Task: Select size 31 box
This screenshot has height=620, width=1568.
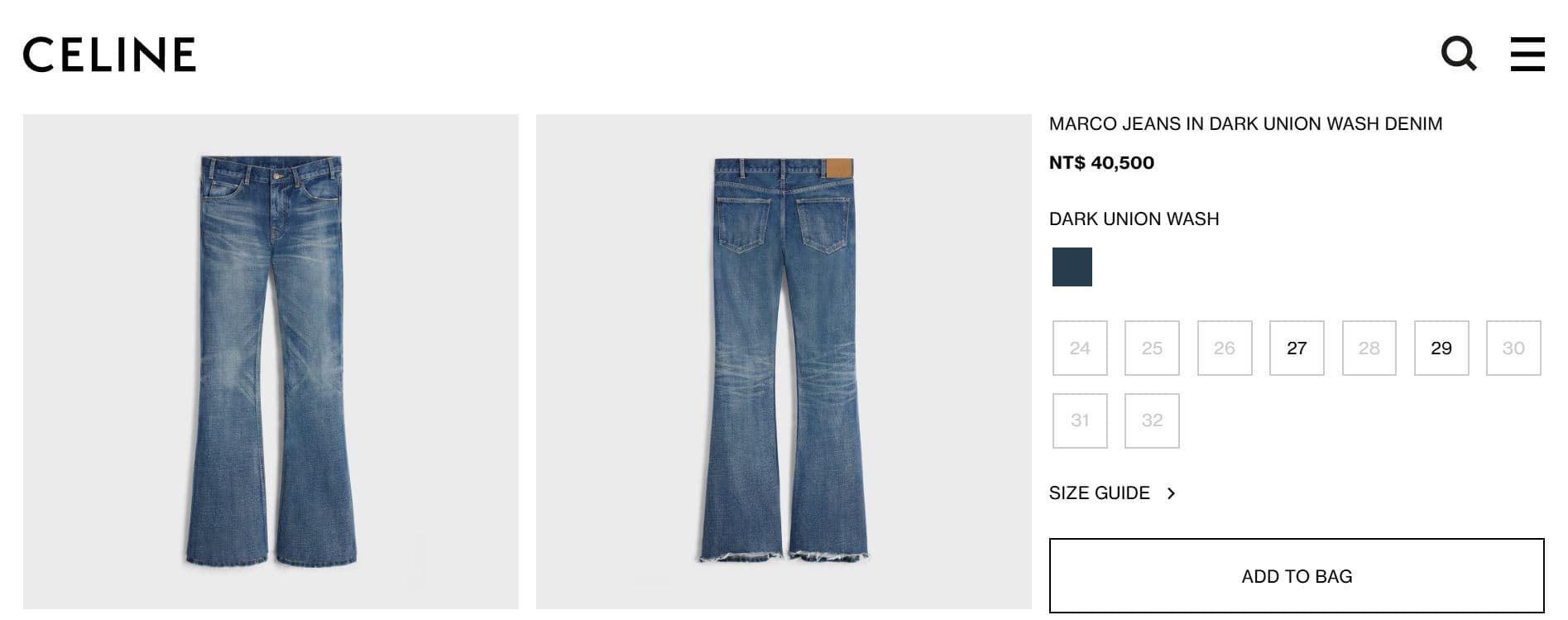Action: (1080, 421)
